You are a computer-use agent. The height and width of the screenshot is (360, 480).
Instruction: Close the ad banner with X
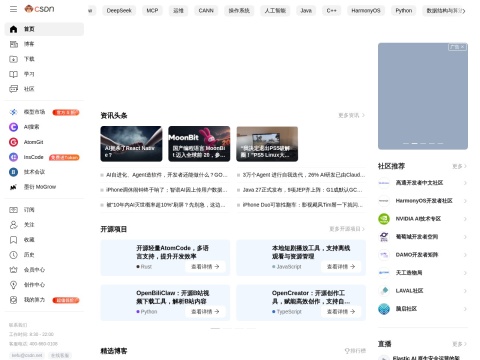[x=462, y=47]
